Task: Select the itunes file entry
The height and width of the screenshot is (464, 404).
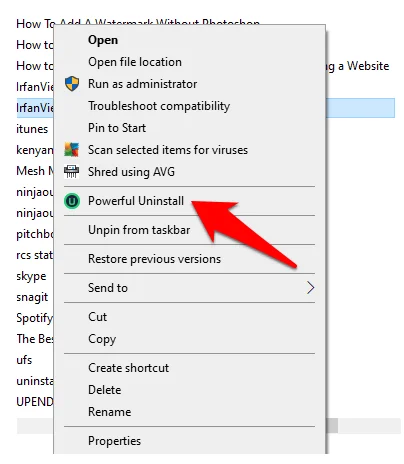Action: (x=32, y=129)
